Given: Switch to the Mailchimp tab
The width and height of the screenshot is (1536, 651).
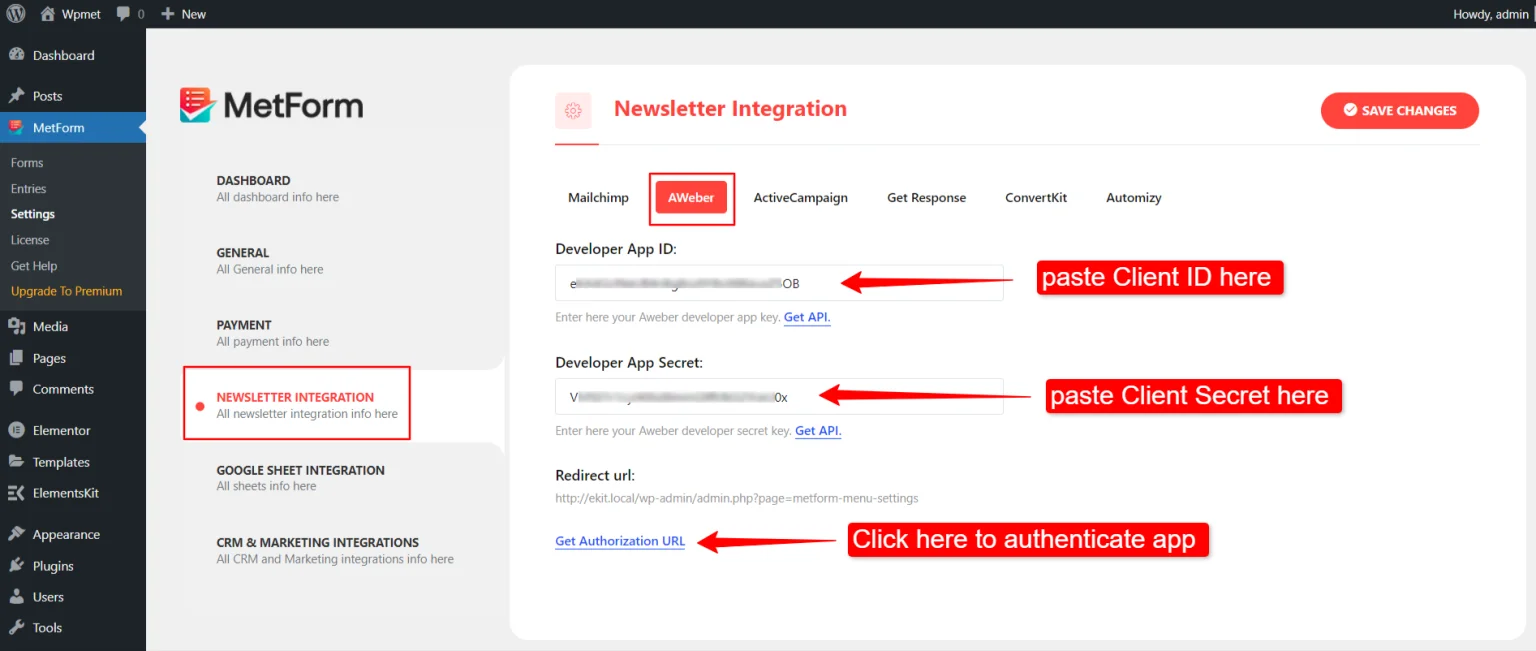Looking at the screenshot, I should click(x=598, y=197).
